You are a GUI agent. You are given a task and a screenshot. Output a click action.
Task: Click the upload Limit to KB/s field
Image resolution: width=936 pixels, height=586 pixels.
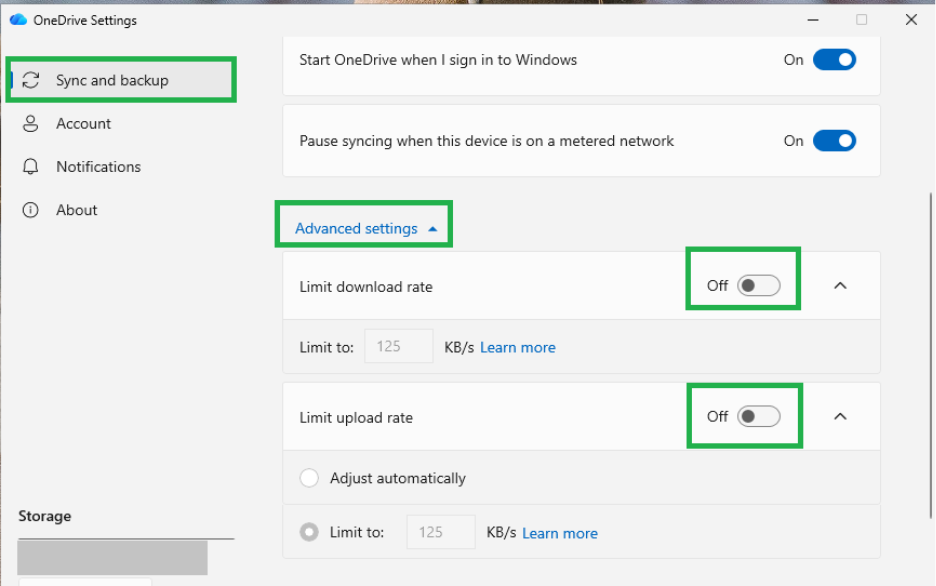(x=441, y=532)
